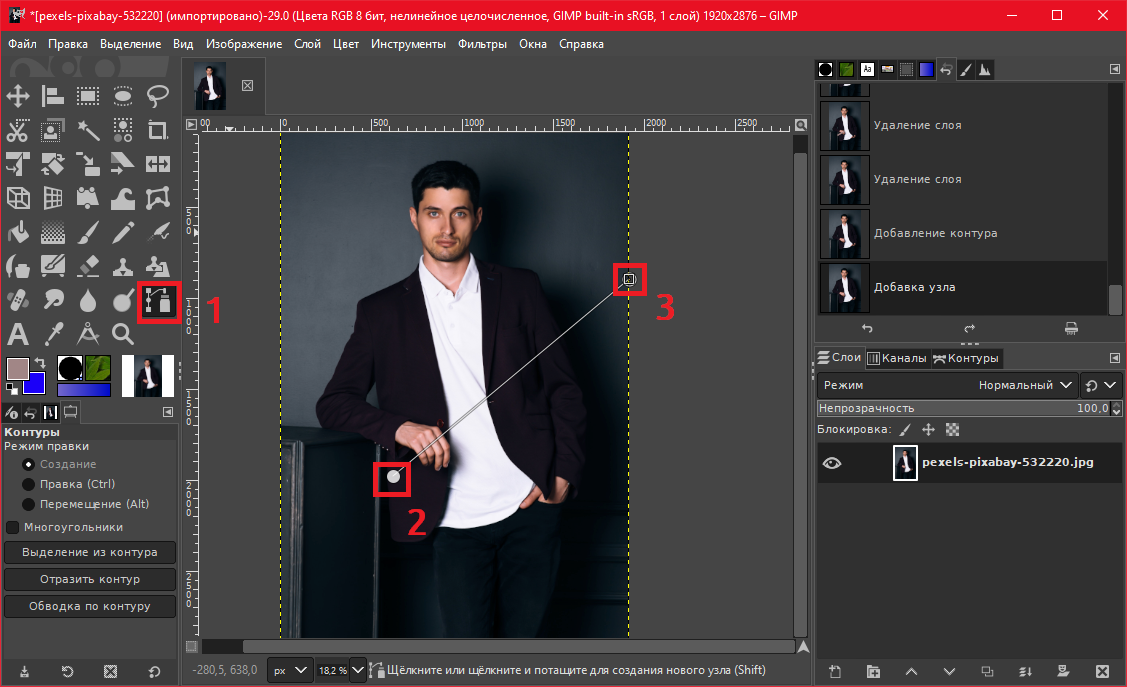The width and height of the screenshot is (1127, 687).
Task: Clear undo history shredder icon
Action: pos(1071,328)
